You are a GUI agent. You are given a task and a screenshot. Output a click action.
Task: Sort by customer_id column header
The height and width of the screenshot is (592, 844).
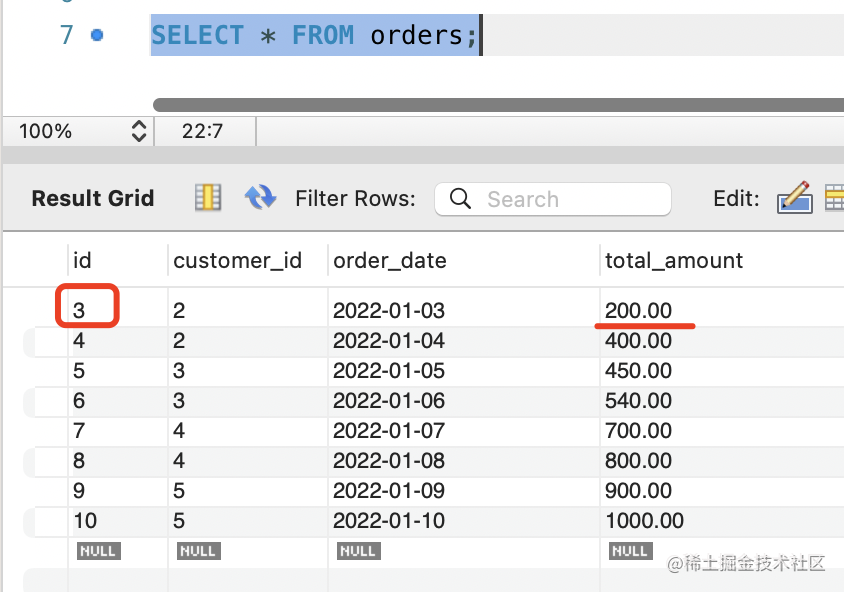[238, 261]
